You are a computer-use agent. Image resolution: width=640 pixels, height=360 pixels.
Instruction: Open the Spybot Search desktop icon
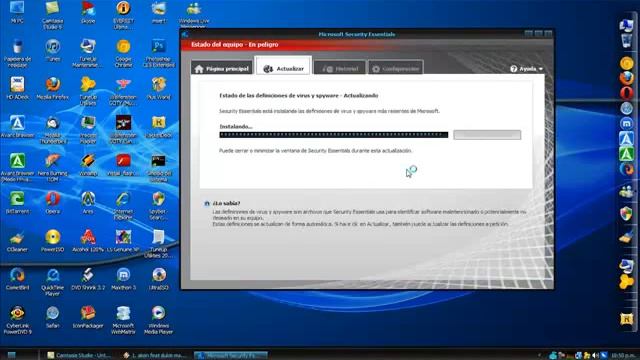click(x=159, y=205)
